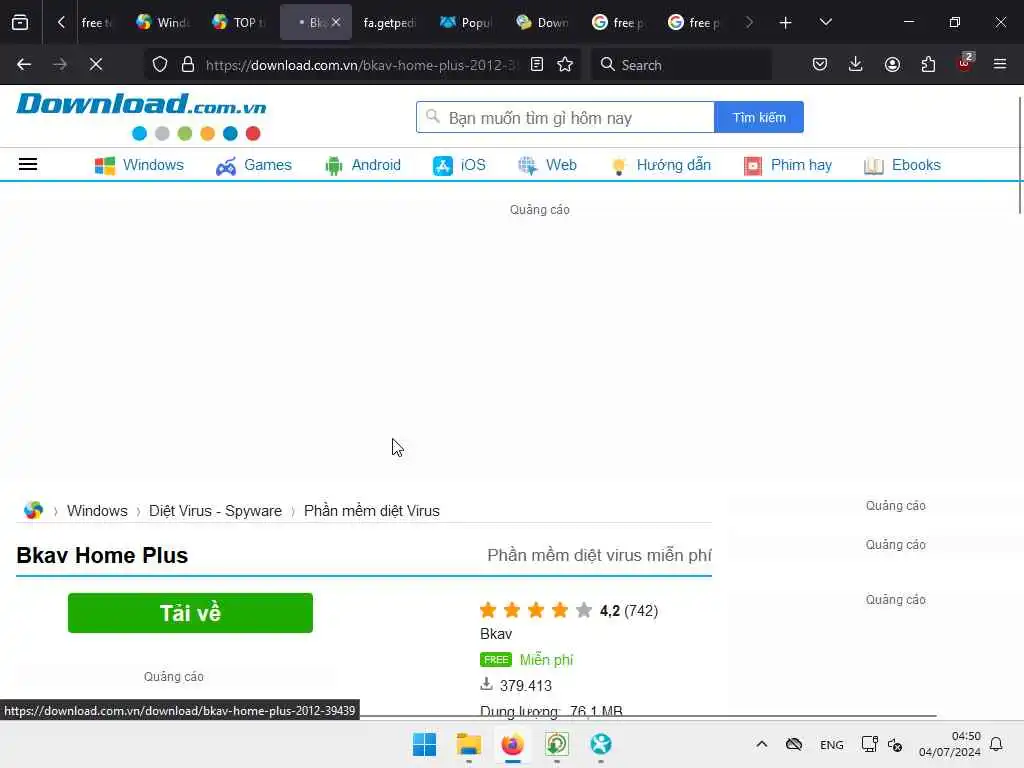Open the Android category
The width and height of the screenshot is (1024, 768).
[362, 165]
